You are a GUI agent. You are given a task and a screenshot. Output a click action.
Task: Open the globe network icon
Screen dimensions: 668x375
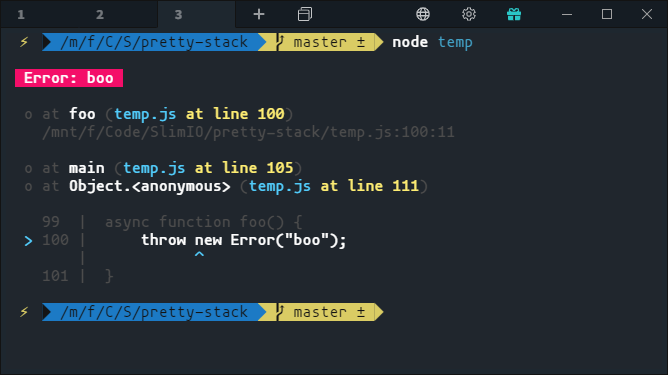423,14
